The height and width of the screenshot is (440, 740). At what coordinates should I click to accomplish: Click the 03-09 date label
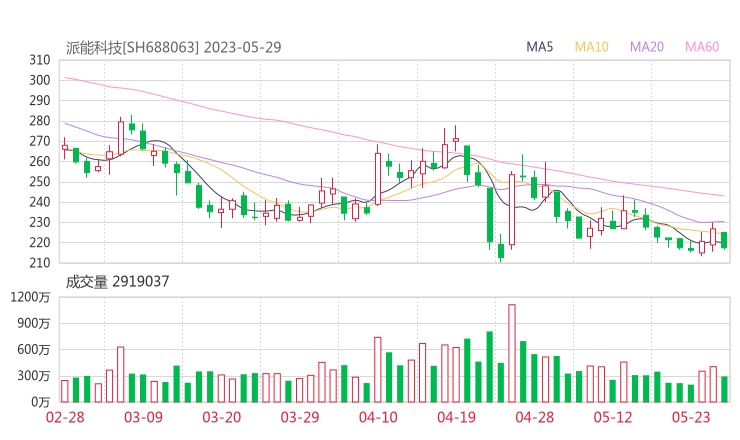(x=143, y=417)
